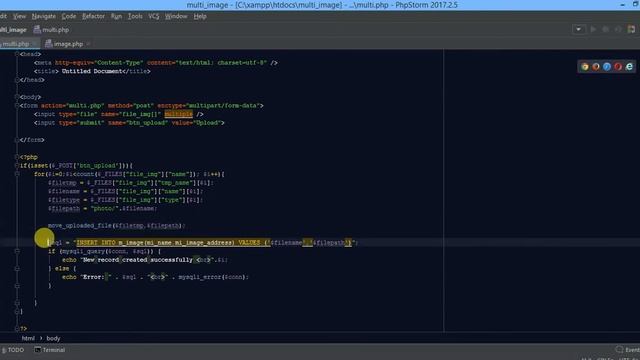The image size is (640, 360).
Task: Open the Terminal tool window
Action: [x=50, y=350]
